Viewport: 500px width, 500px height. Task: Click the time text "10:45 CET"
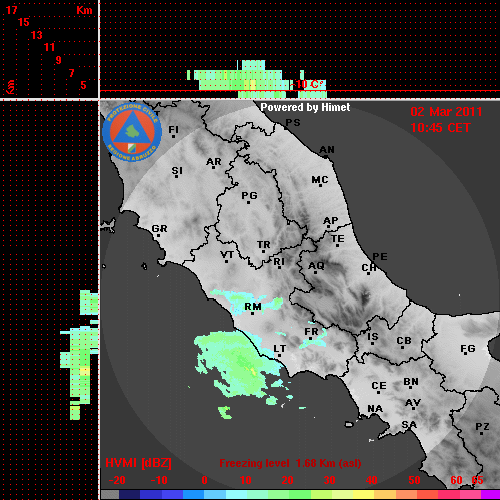[x=440, y=128]
